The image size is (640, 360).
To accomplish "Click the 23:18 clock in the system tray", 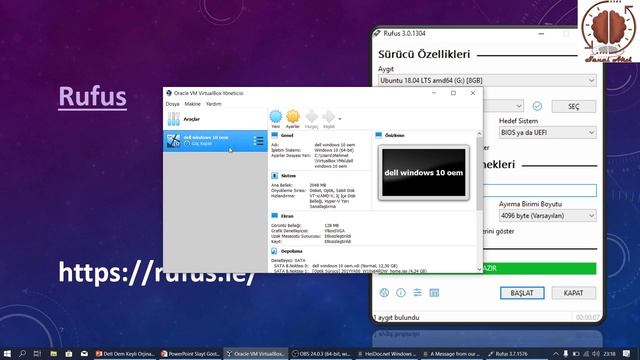I will pyautogui.click(x=609, y=354).
